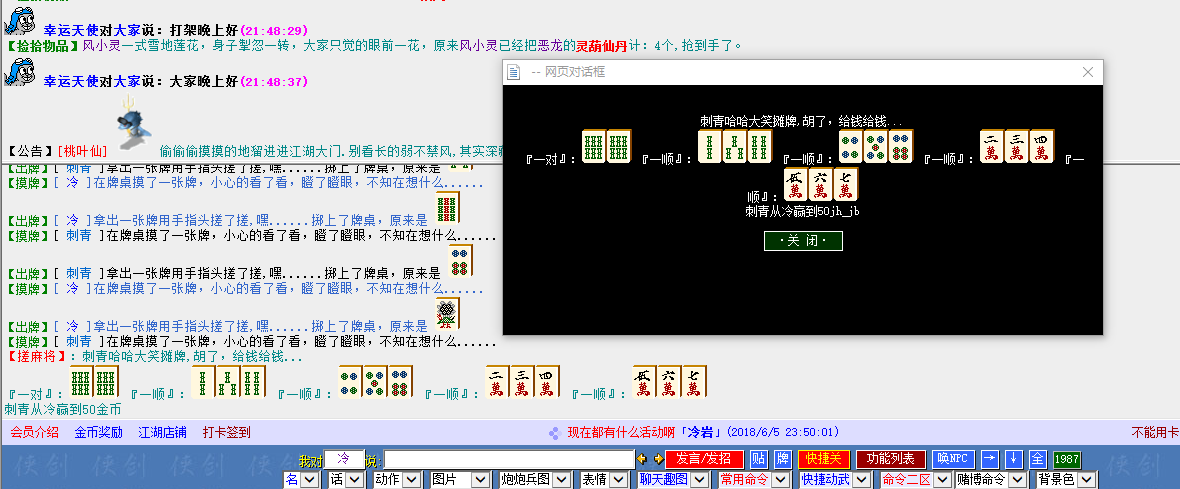Click the 灵葫仙丹 item link
Viewport: 1180px width, 489px height.
601,46
